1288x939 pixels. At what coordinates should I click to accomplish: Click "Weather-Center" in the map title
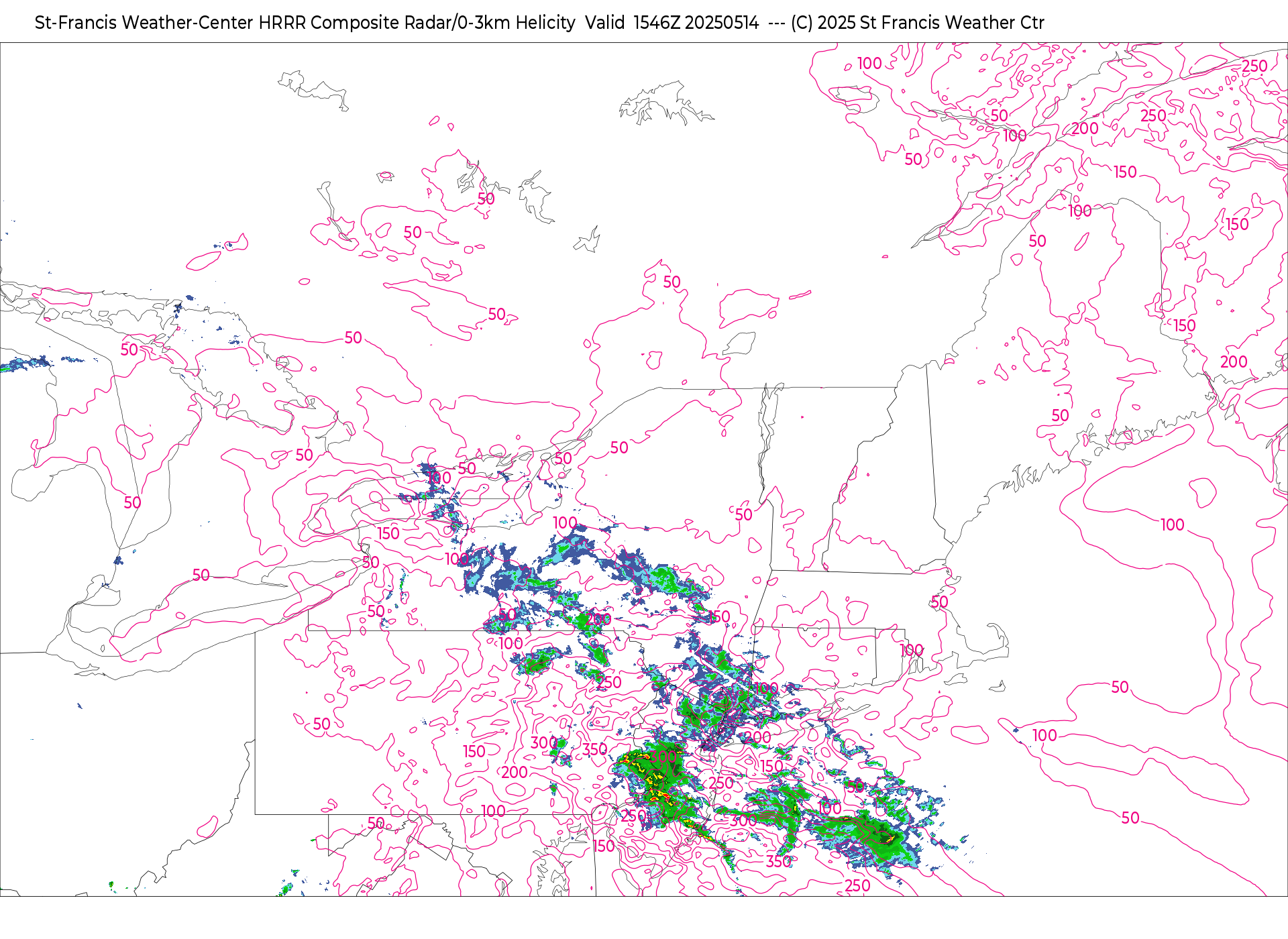click(x=189, y=23)
